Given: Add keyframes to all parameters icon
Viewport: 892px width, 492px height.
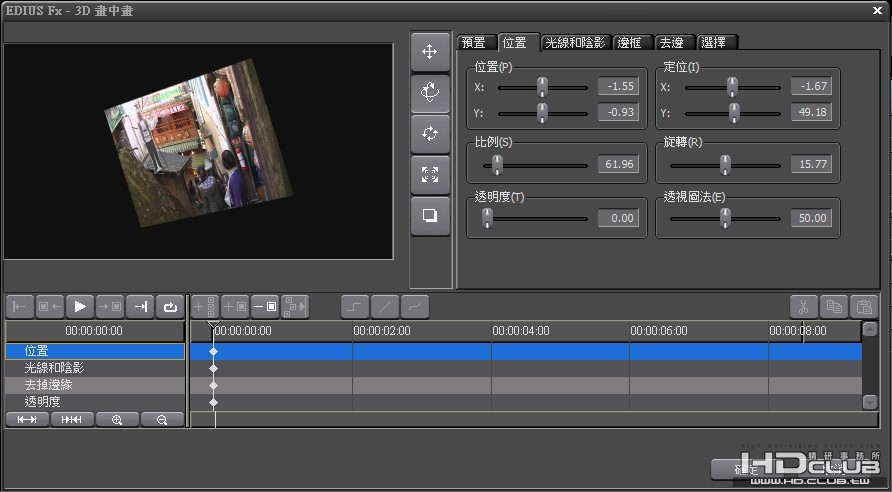Looking at the screenshot, I should 205,307.
